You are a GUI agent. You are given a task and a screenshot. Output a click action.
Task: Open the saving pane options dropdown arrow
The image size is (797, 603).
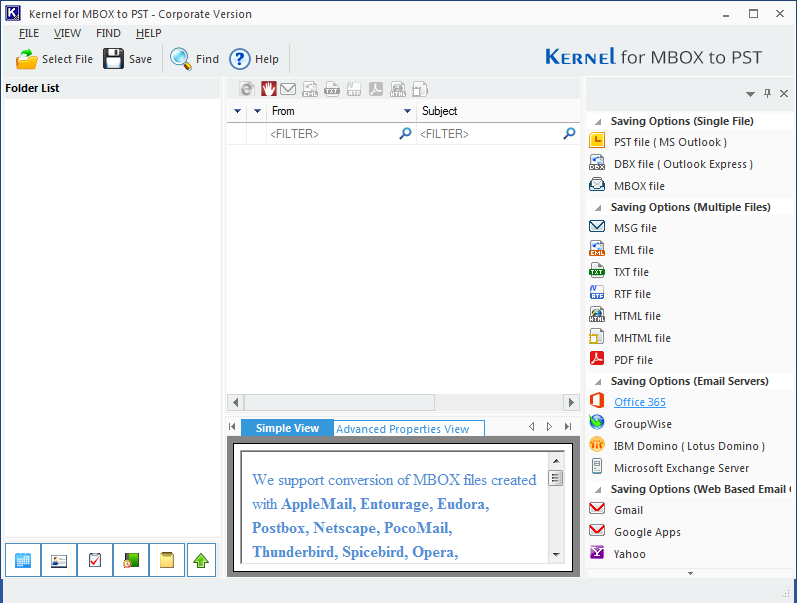tap(750, 94)
